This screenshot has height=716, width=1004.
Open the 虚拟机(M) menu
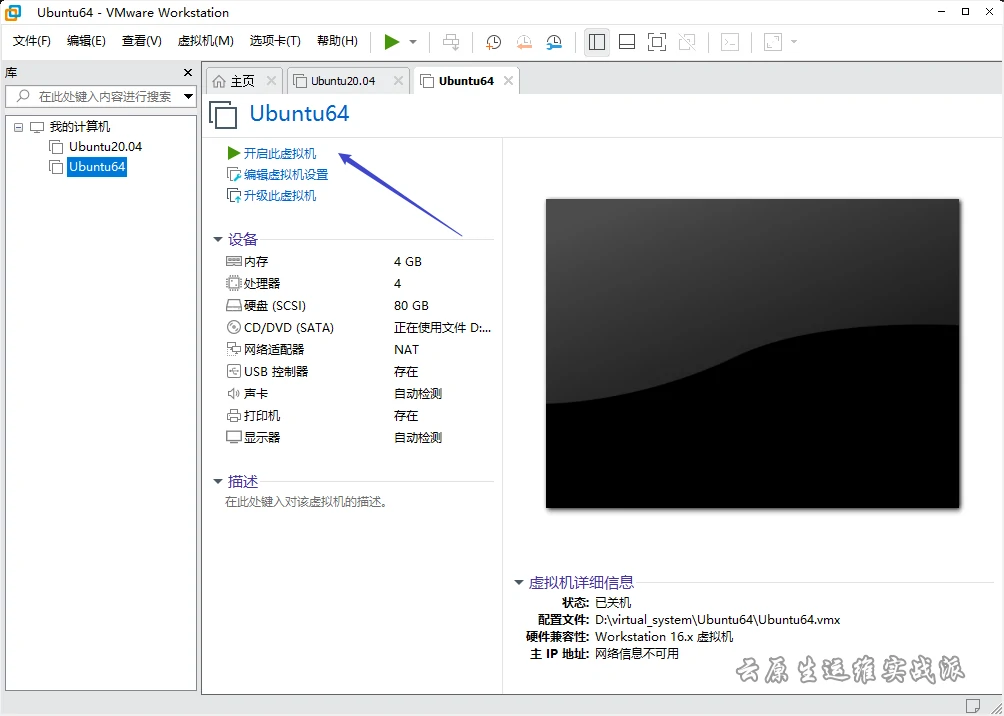(206, 41)
